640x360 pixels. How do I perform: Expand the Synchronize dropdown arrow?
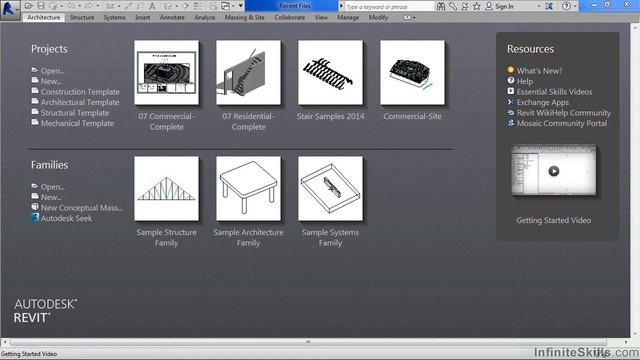61,6
